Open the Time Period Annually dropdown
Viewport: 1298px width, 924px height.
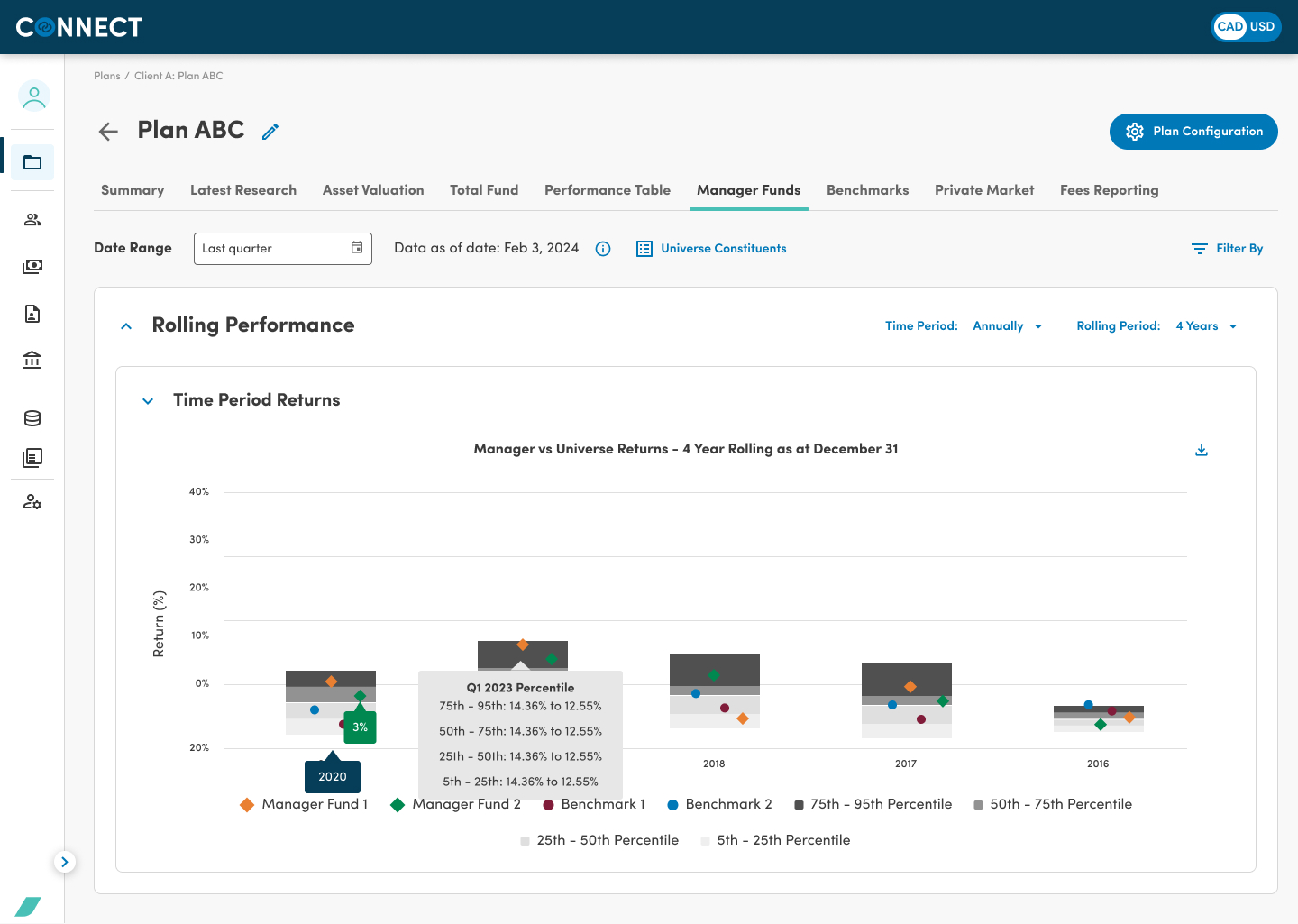tap(1008, 326)
